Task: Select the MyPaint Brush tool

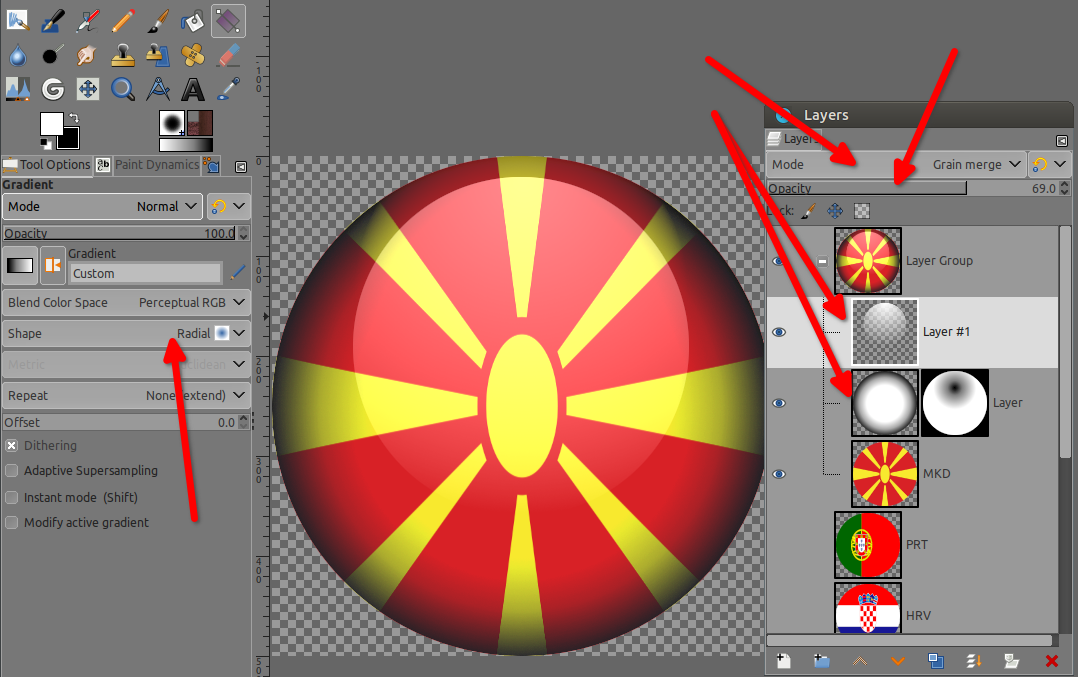Action: click(x=87, y=20)
